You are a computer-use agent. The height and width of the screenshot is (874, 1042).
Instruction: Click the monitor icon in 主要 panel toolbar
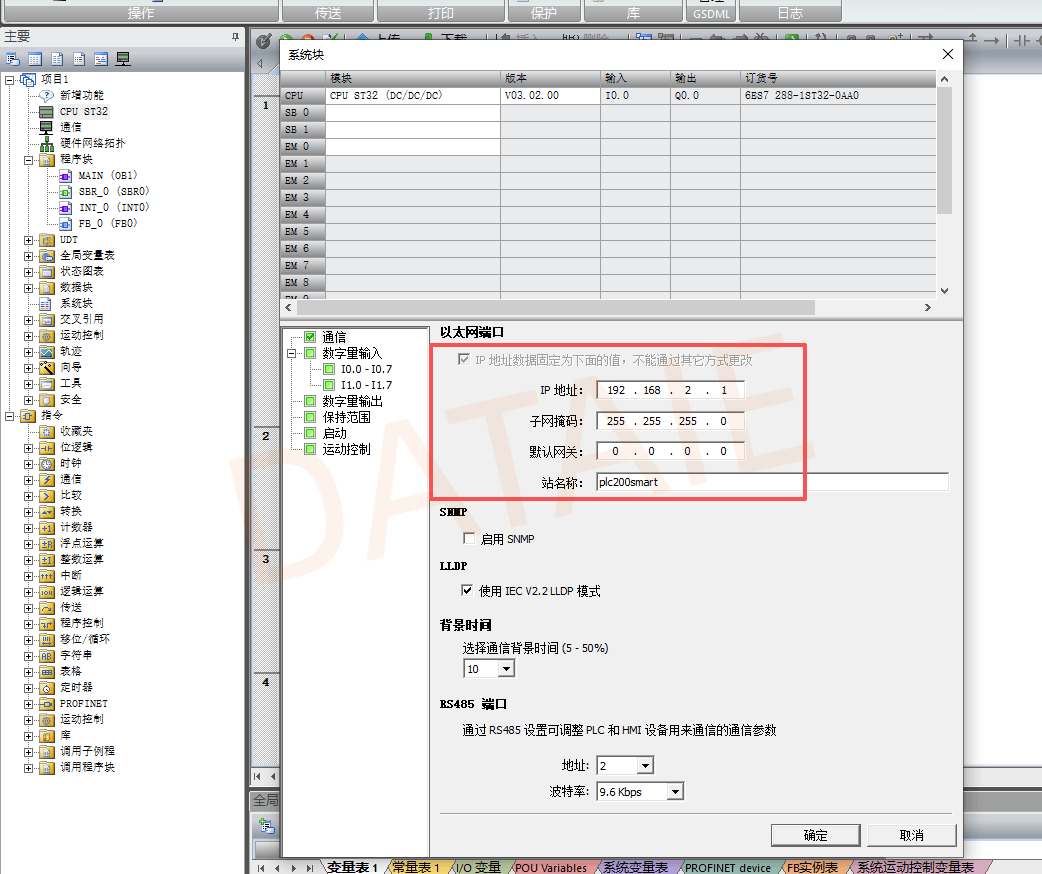coord(123,59)
